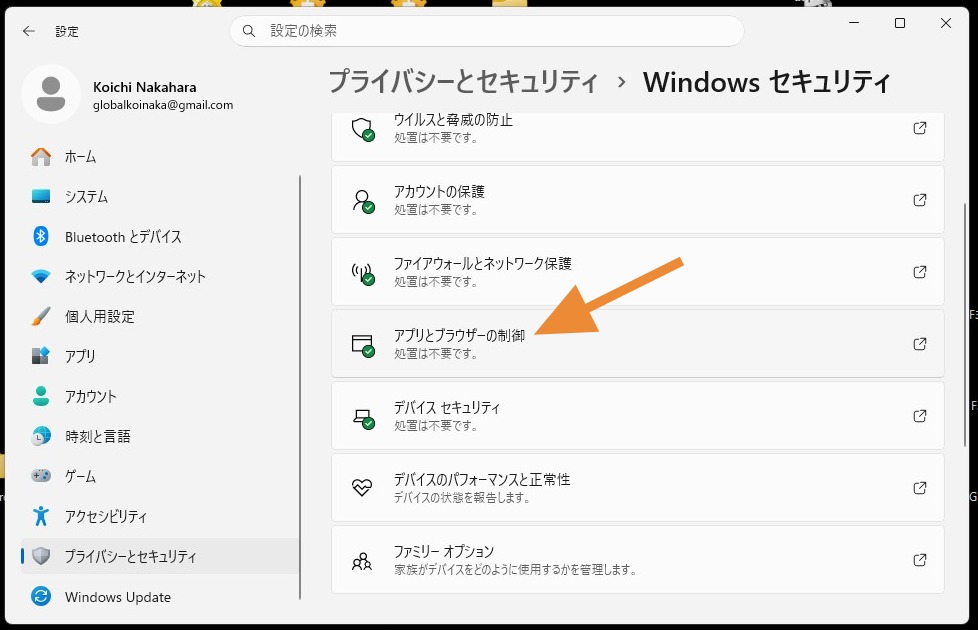Image resolution: width=978 pixels, height=630 pixels.
Task: Click the app and browser window icon
Action: (362, 345)
